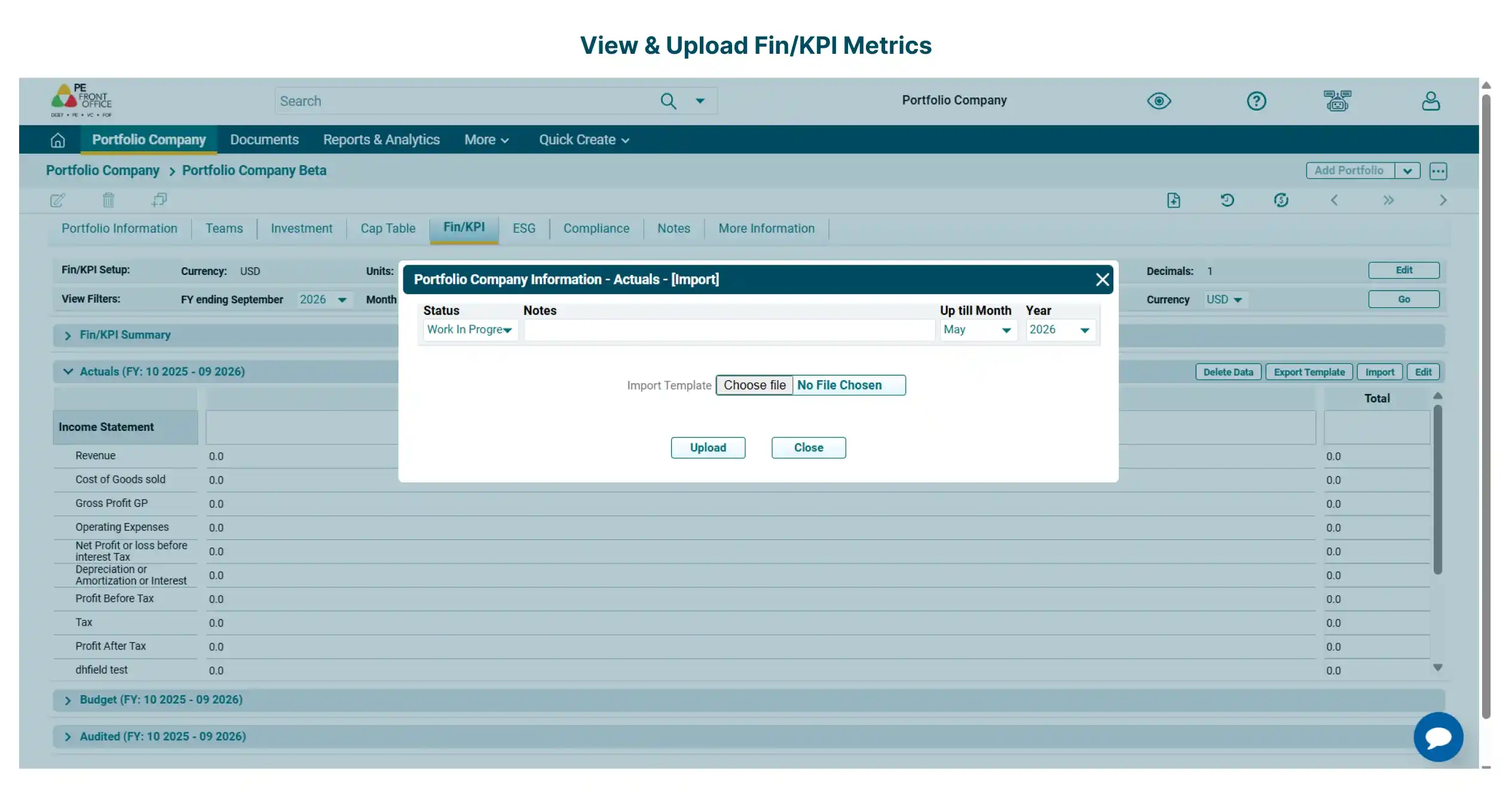Image resolution: width=1512 pixels, height=795 pixels.
Task: Click Delete Data button
Action: (x=1228, y=372)
